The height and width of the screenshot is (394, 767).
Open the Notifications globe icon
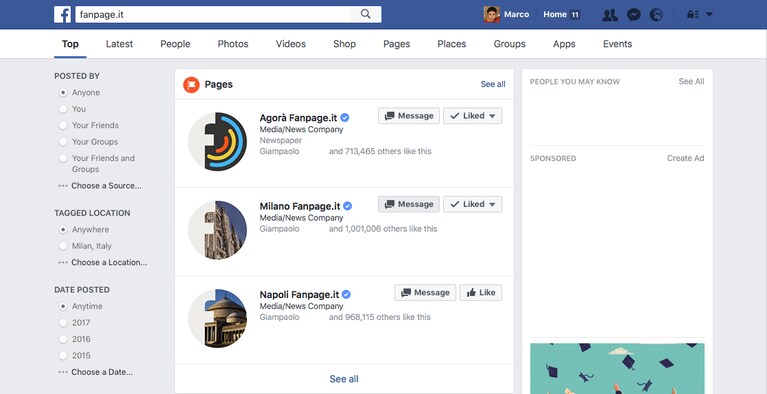[656, 15]
